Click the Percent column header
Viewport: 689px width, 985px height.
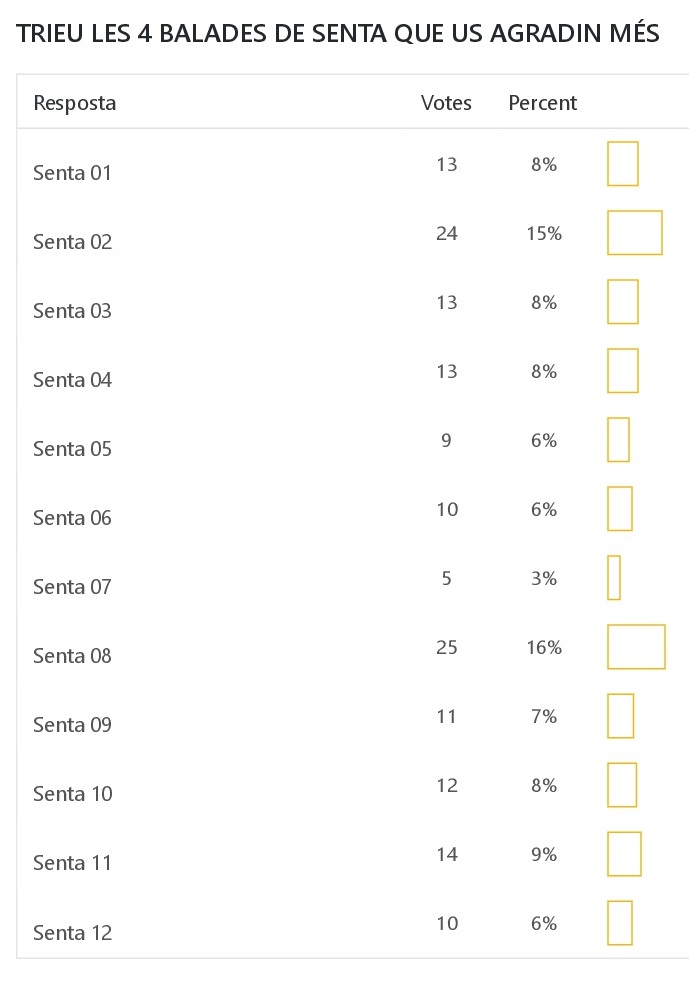click(543, 103)
